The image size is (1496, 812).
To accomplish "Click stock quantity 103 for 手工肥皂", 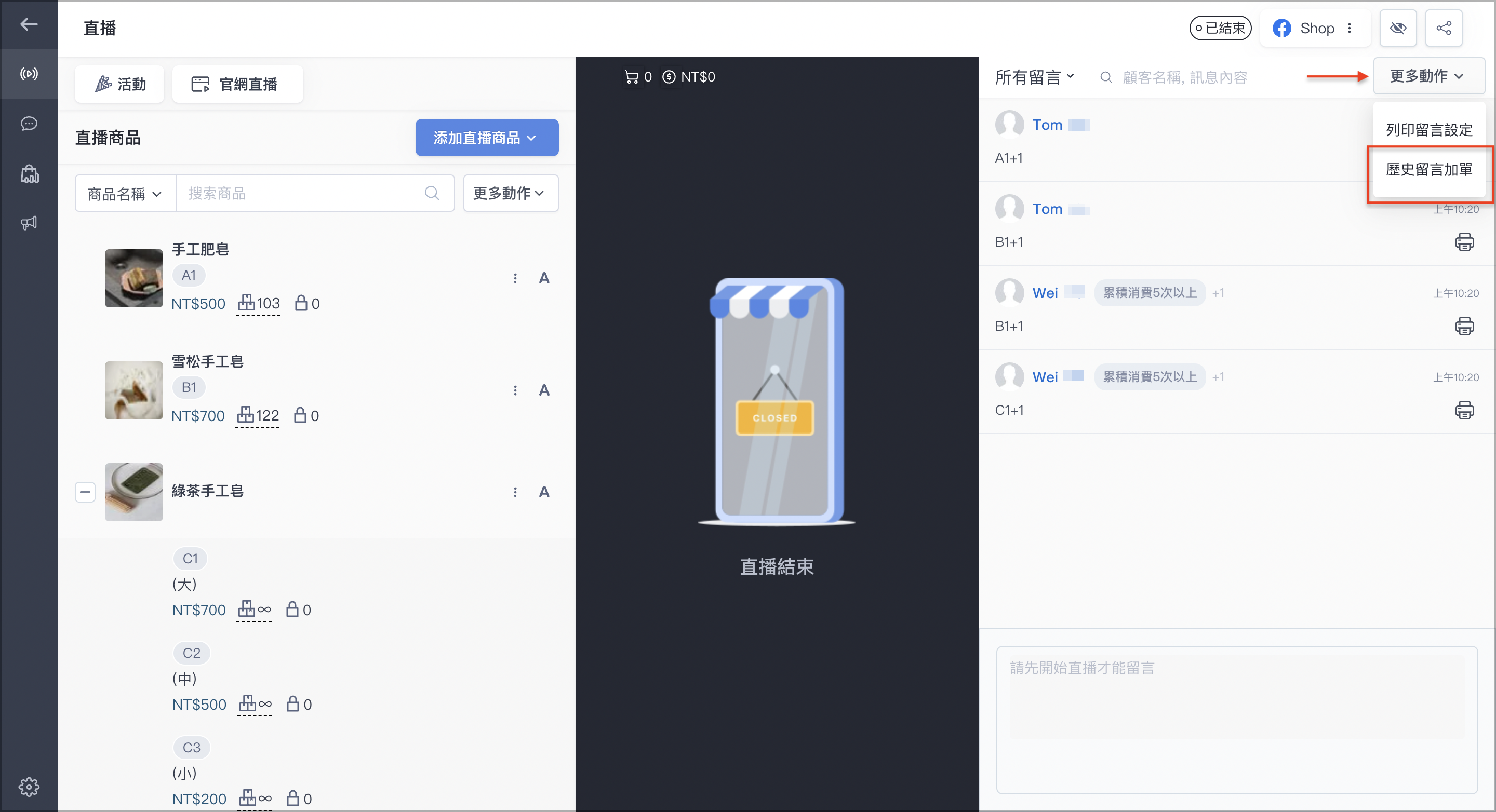I will (259, 304).
